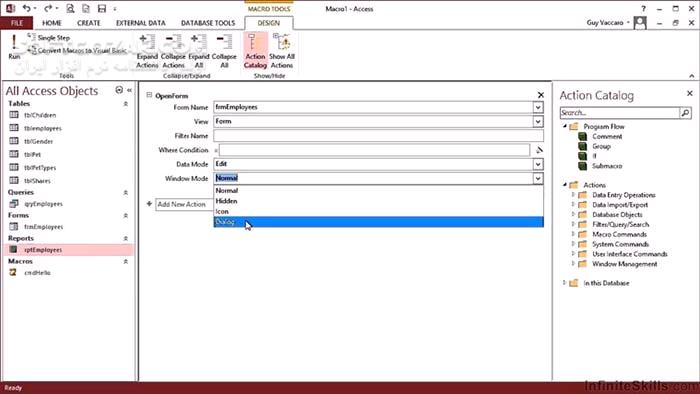The width and height of the screenshot is (700, 394).
Task: Open Access Help question mark
Action: 643,9
